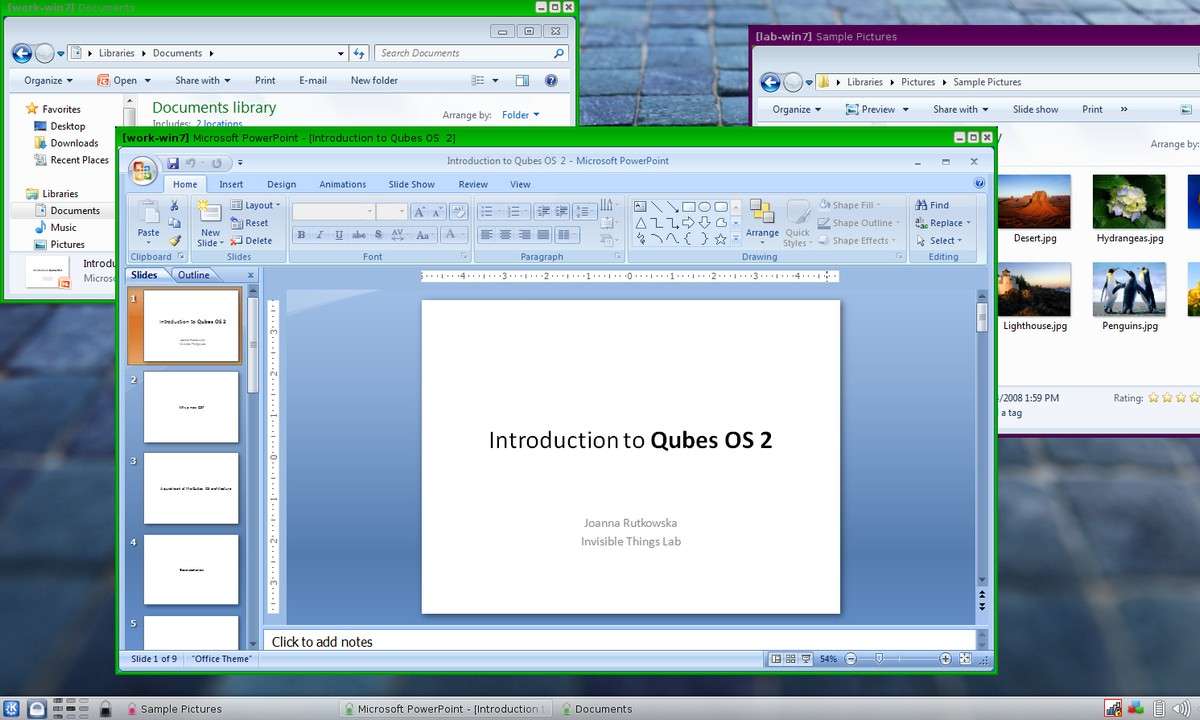Click the Office button in PowerPoint
Screen dimensions: 1200x720
[143, 170]
